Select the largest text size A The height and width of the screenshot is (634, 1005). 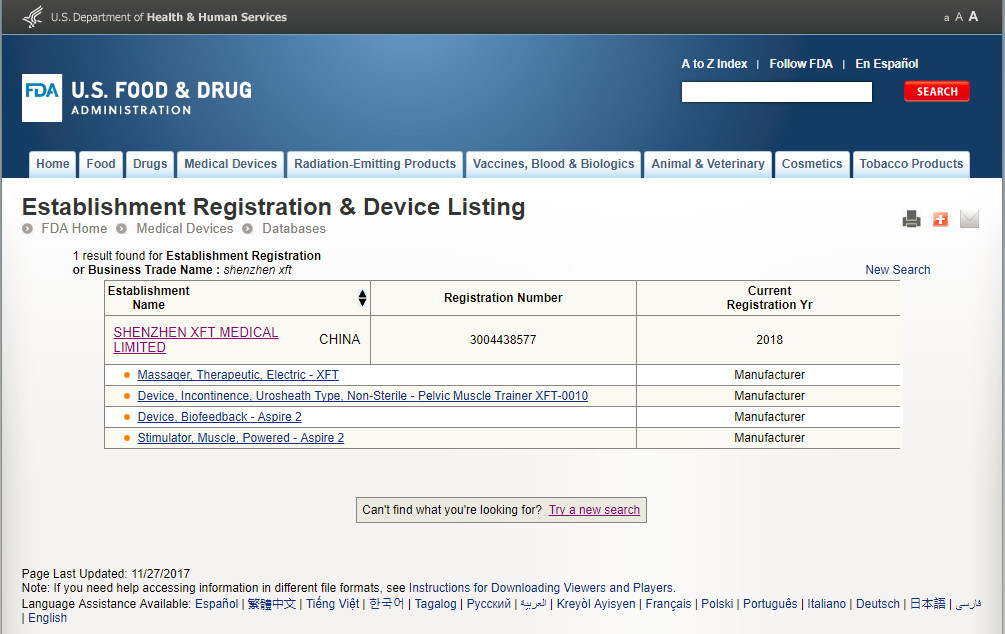tap(973, 16)
